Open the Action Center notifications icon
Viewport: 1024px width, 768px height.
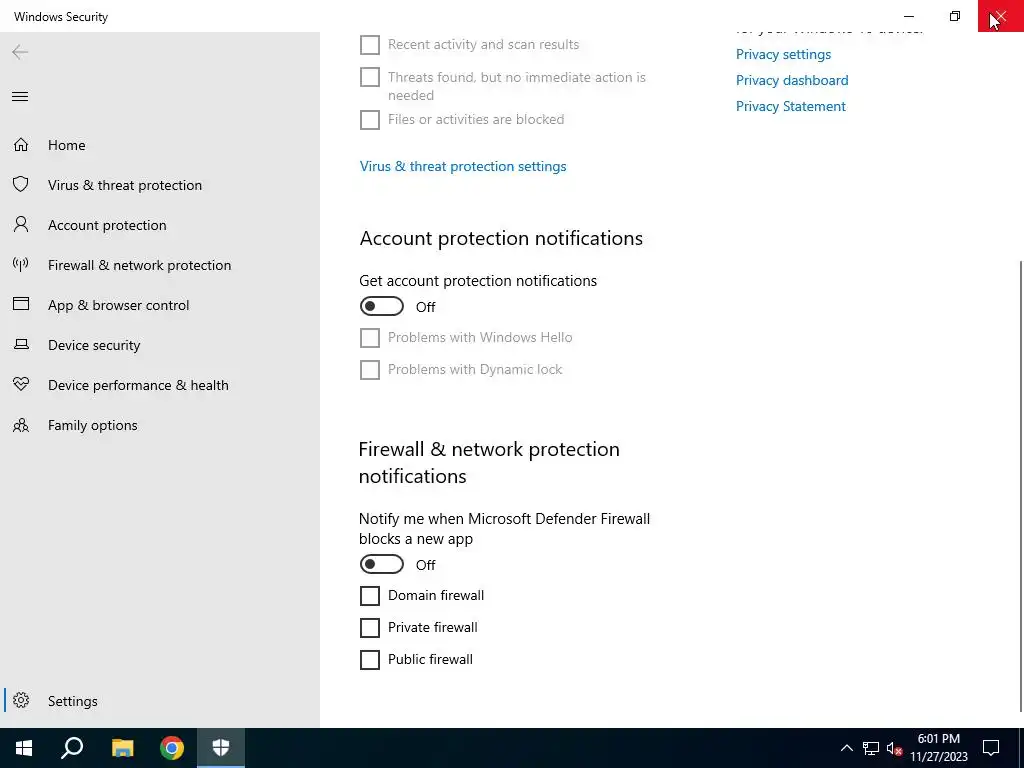[x=991, y=748]
